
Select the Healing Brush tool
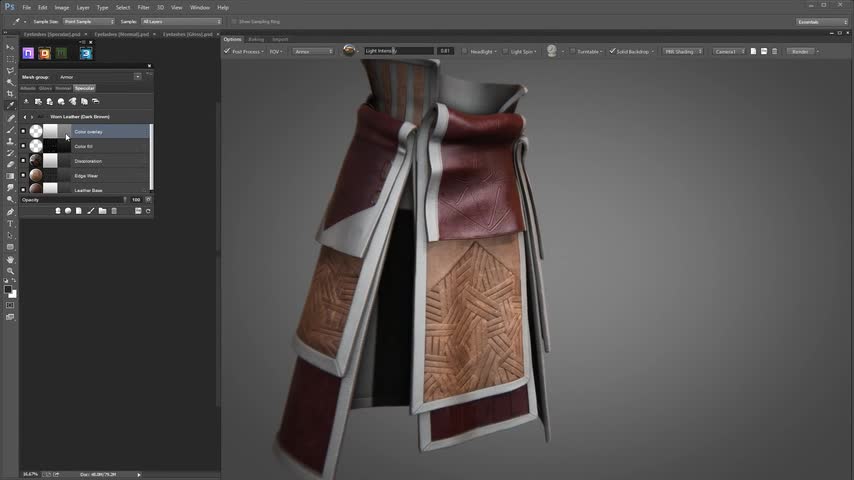10,118
